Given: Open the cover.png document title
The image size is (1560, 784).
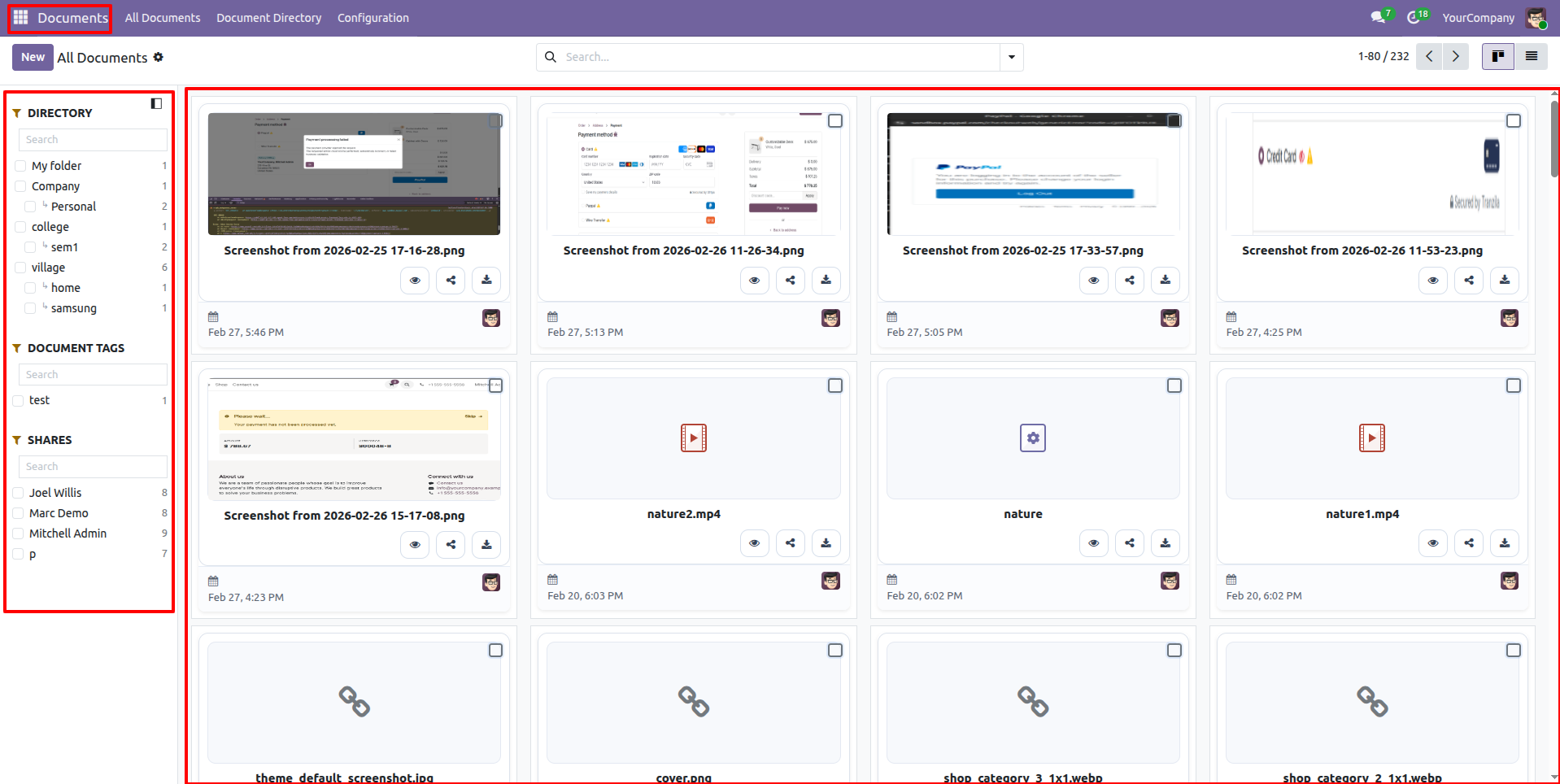Looking at the screenshot, I should tap(684, 778).
